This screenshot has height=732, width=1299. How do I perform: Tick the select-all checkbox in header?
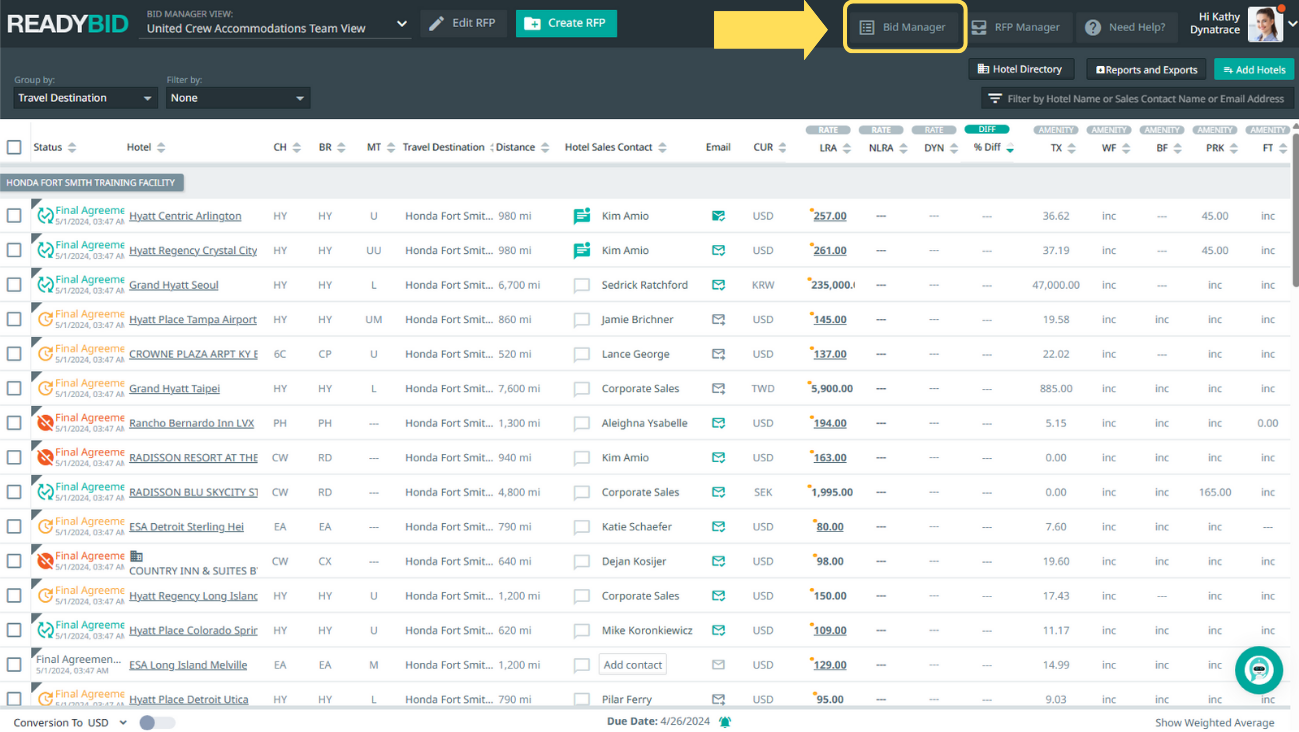(x=14, y=147)
